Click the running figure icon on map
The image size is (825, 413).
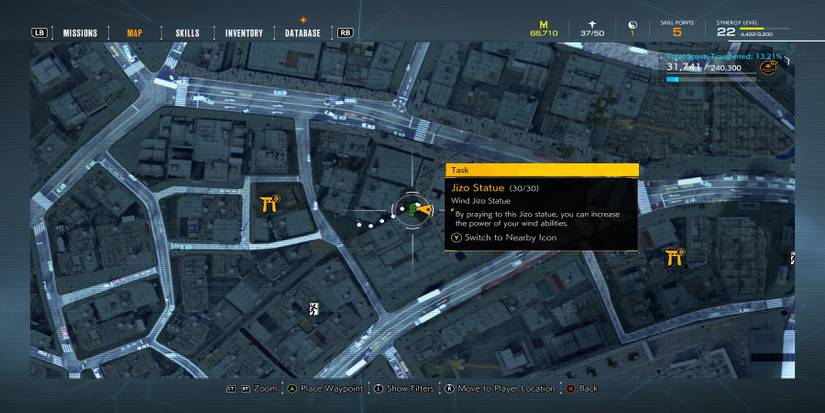click(x=314, y=309)
